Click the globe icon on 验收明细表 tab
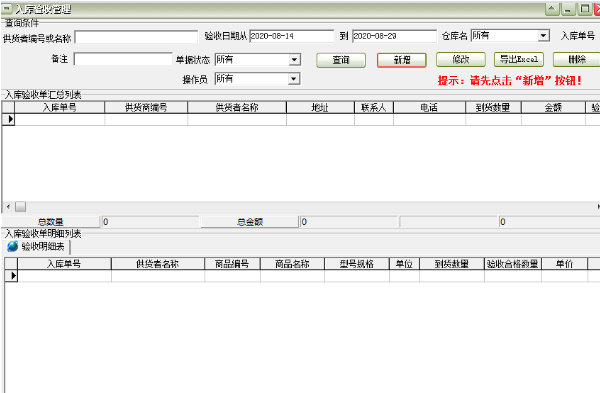 (13, 246)
